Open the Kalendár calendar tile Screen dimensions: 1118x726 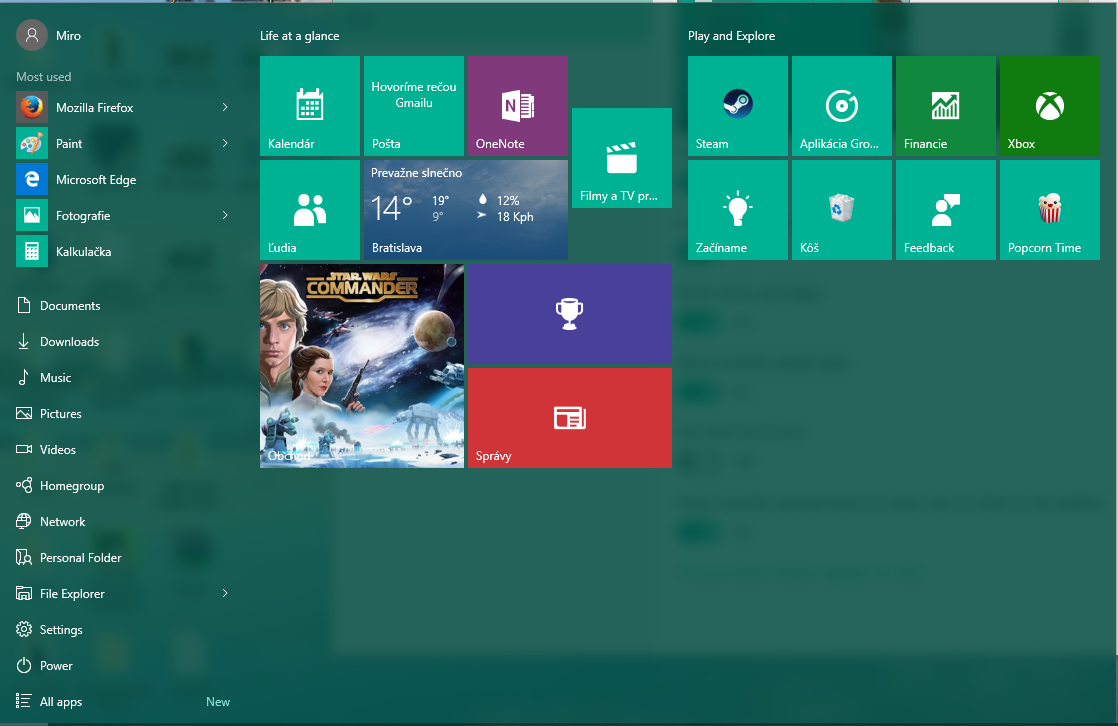309,106
